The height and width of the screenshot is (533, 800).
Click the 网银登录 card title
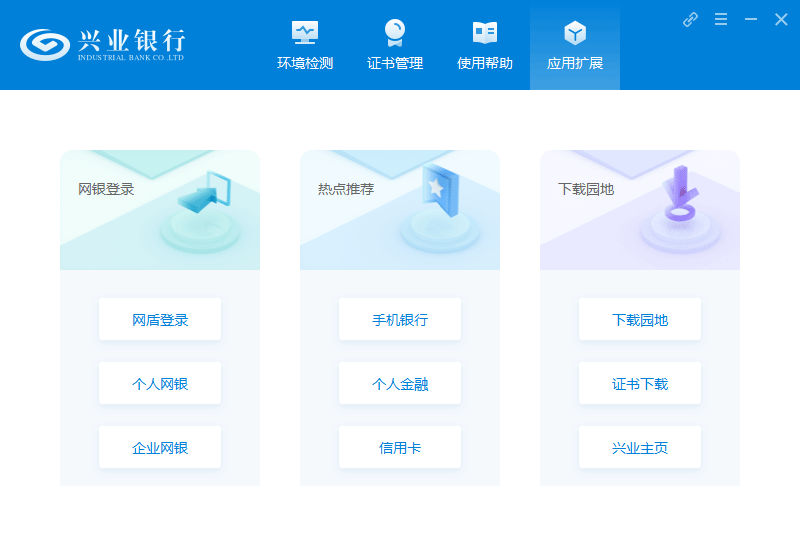click(x=106, y=189)
